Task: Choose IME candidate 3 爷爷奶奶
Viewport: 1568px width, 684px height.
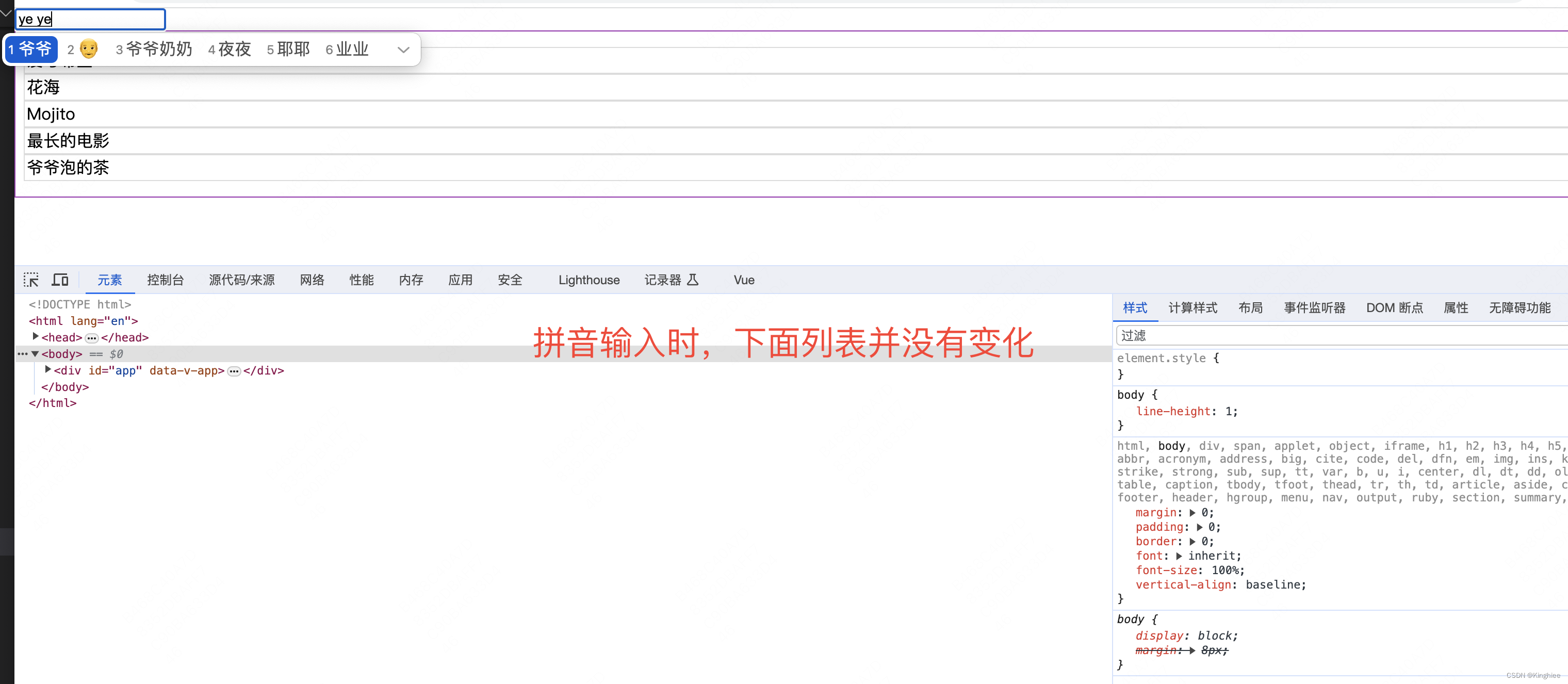Action: click(153, 50)
